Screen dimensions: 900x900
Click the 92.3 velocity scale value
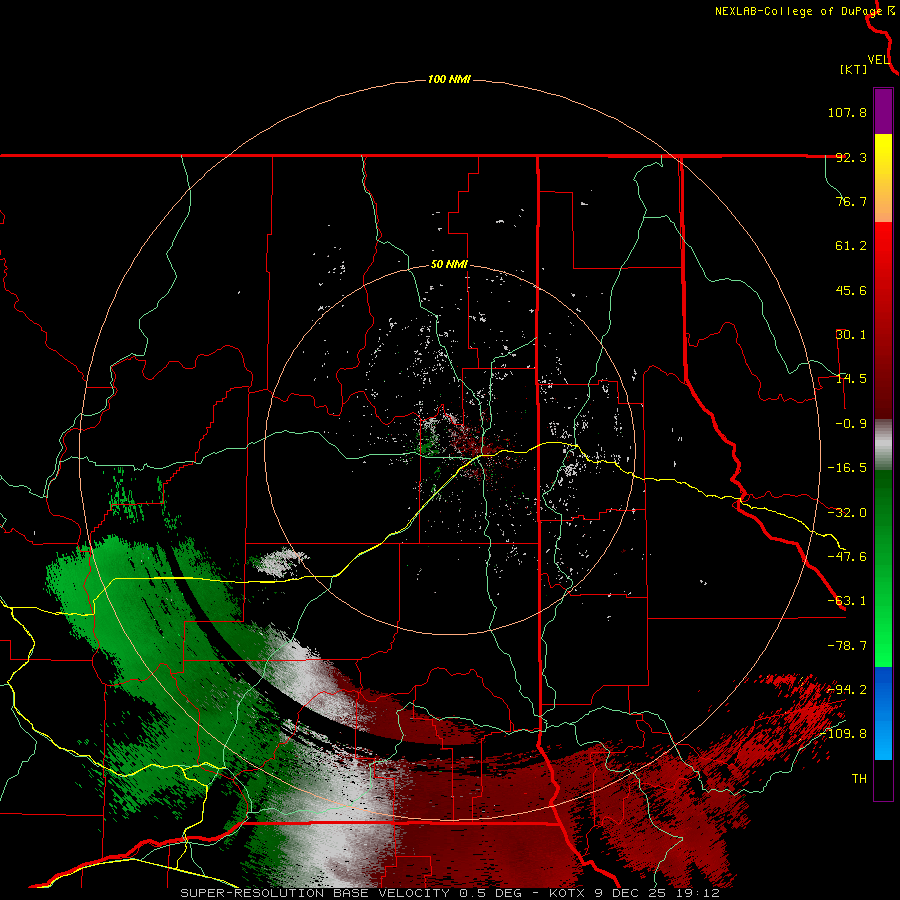tap(851, 157)
